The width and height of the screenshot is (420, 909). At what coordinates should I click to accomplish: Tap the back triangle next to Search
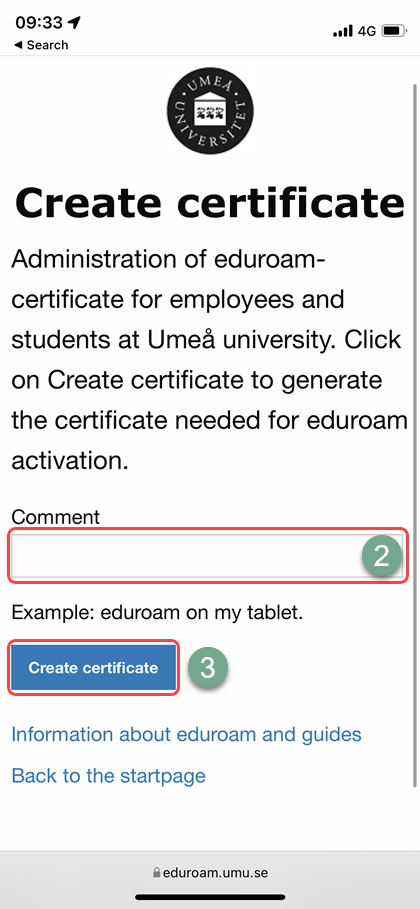coord(19,45)
